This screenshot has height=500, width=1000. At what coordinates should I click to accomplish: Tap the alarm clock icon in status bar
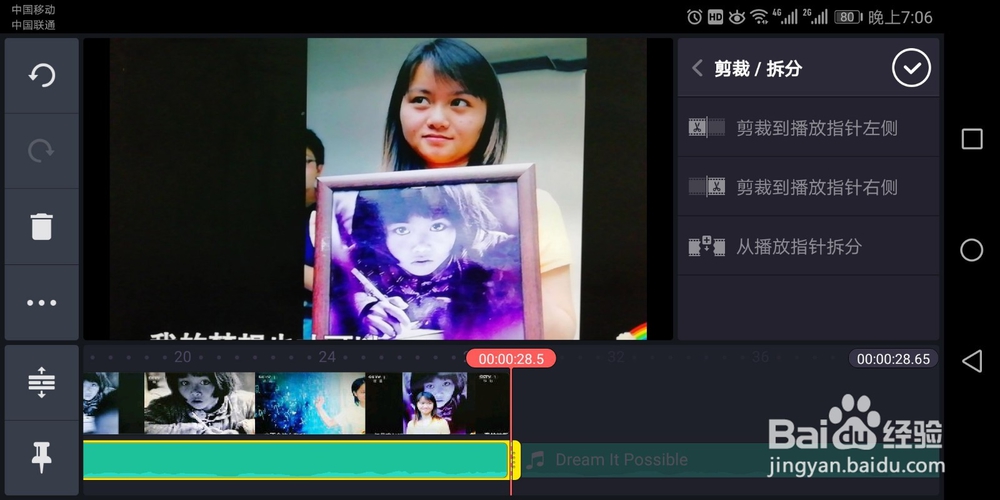tap(695, 17)
